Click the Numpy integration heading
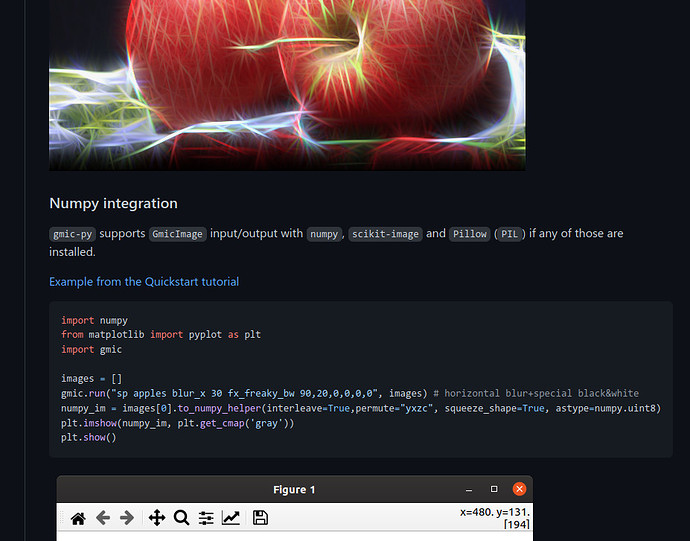This screenshot has height=541, width=690. (113, 203)
